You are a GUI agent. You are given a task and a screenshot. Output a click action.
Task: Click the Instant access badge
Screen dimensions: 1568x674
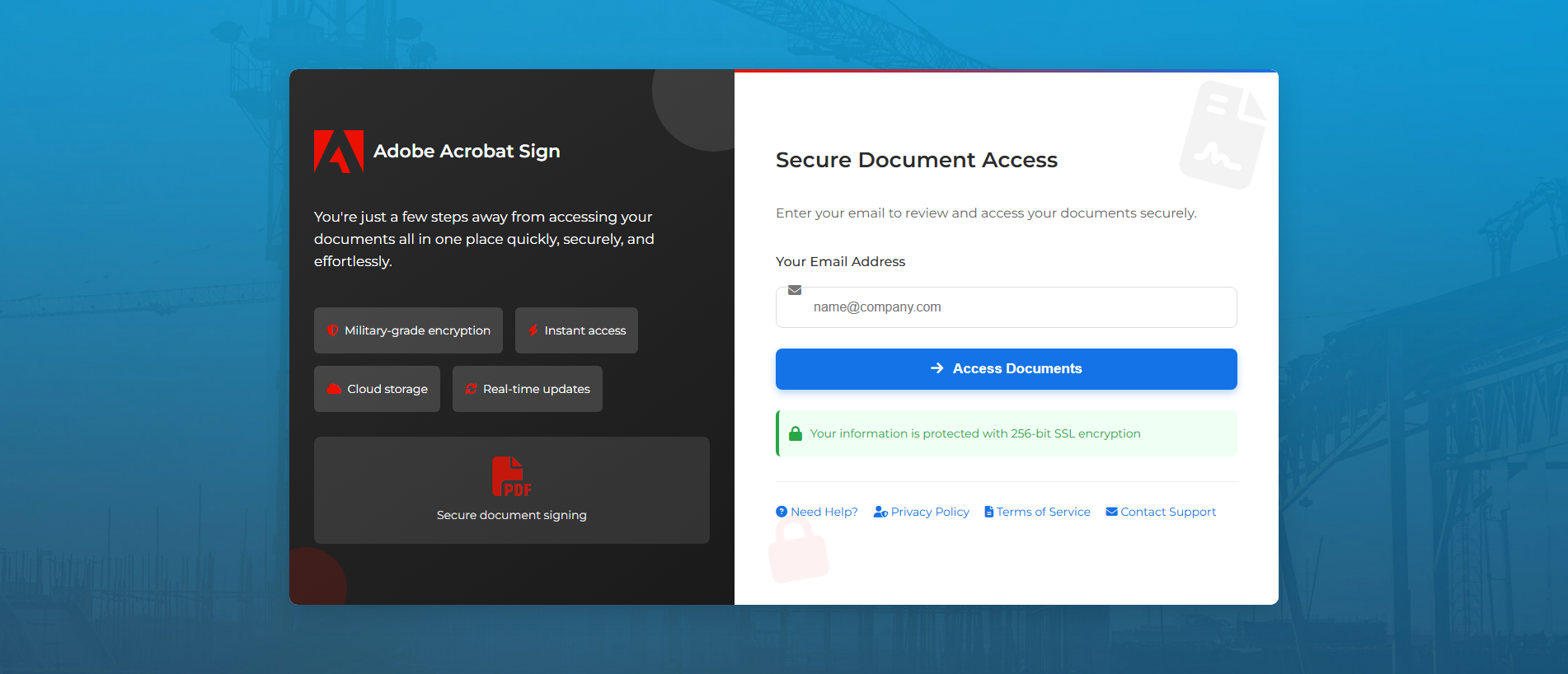coord(576,330)
